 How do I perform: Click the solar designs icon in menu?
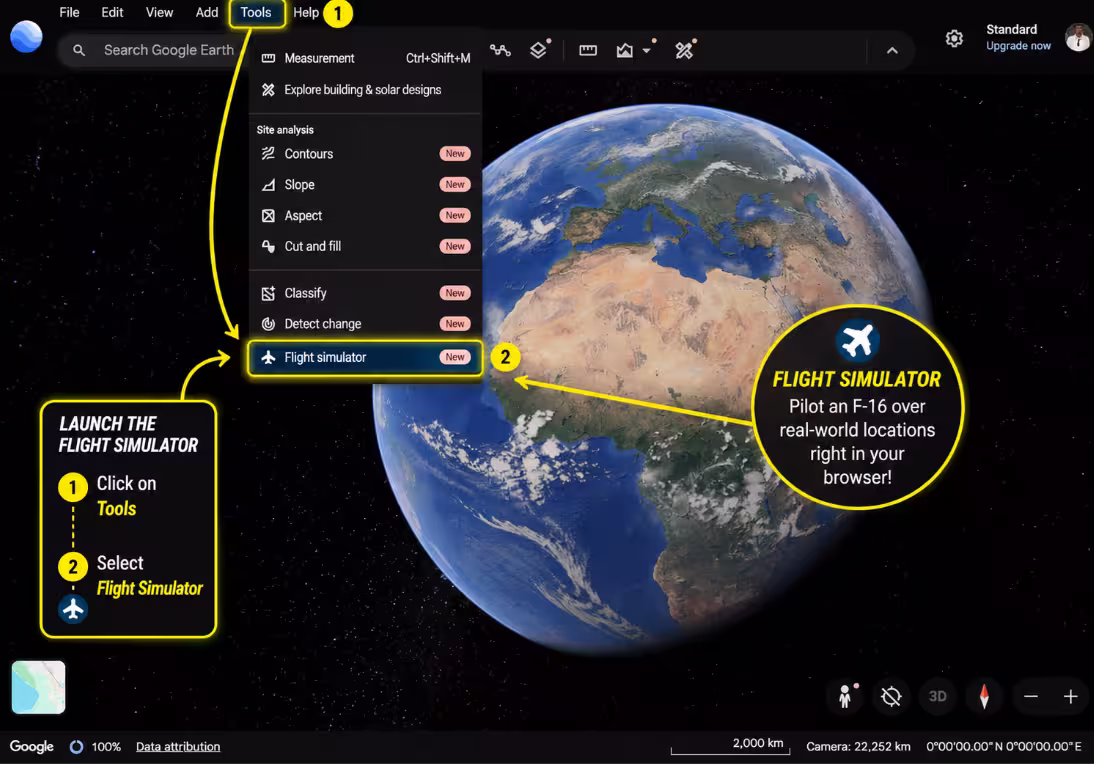[x=268, y=90]
